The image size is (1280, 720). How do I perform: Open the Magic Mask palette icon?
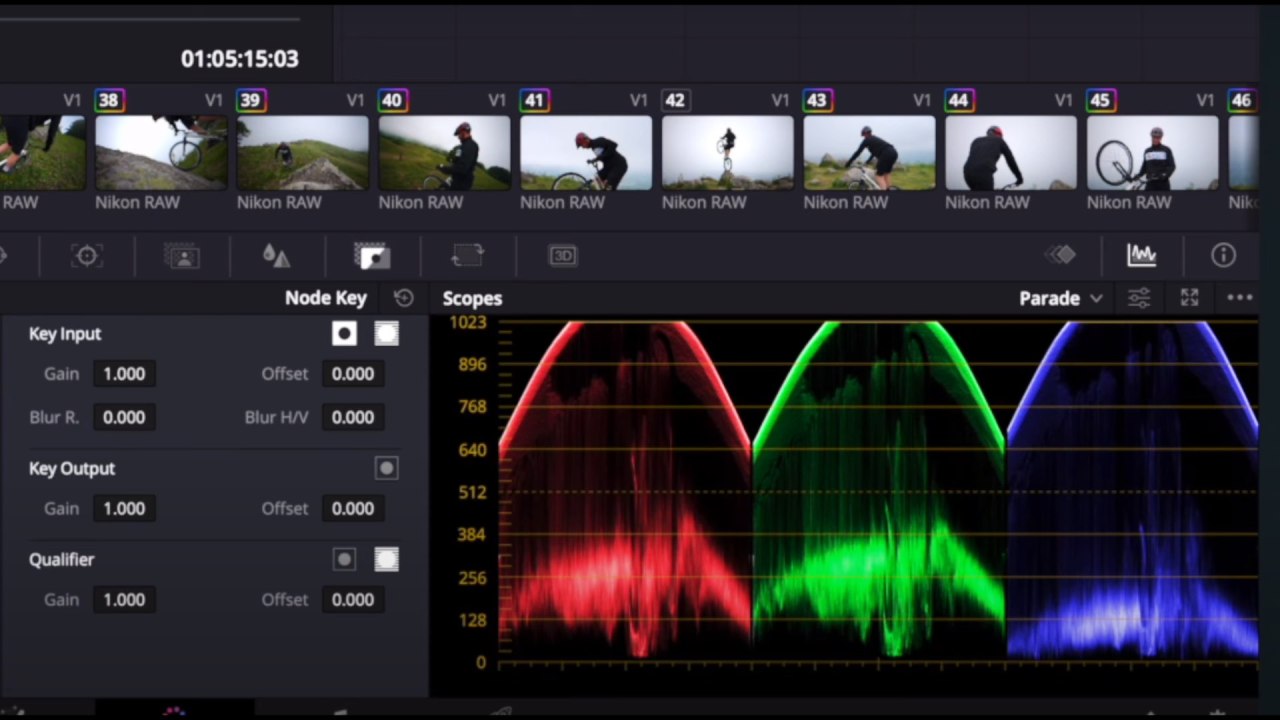(182, 256)
